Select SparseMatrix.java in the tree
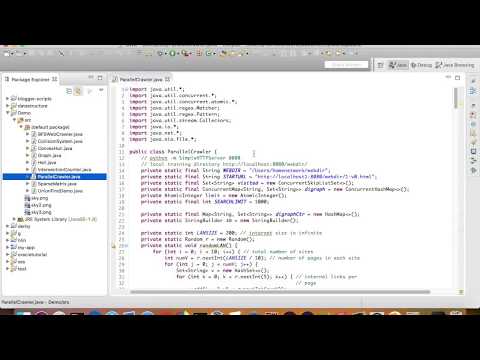 pos(57,184)
